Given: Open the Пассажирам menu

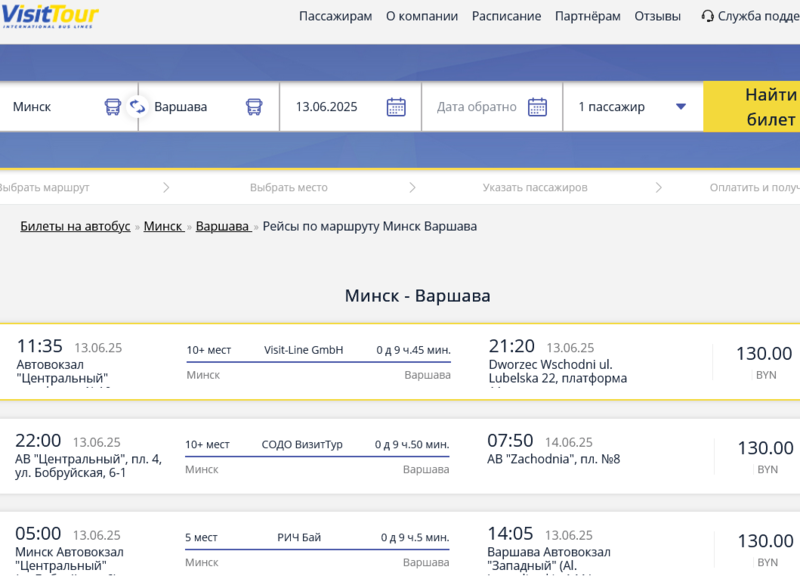Looking at the screenshot, I should [x=335, y=16].
